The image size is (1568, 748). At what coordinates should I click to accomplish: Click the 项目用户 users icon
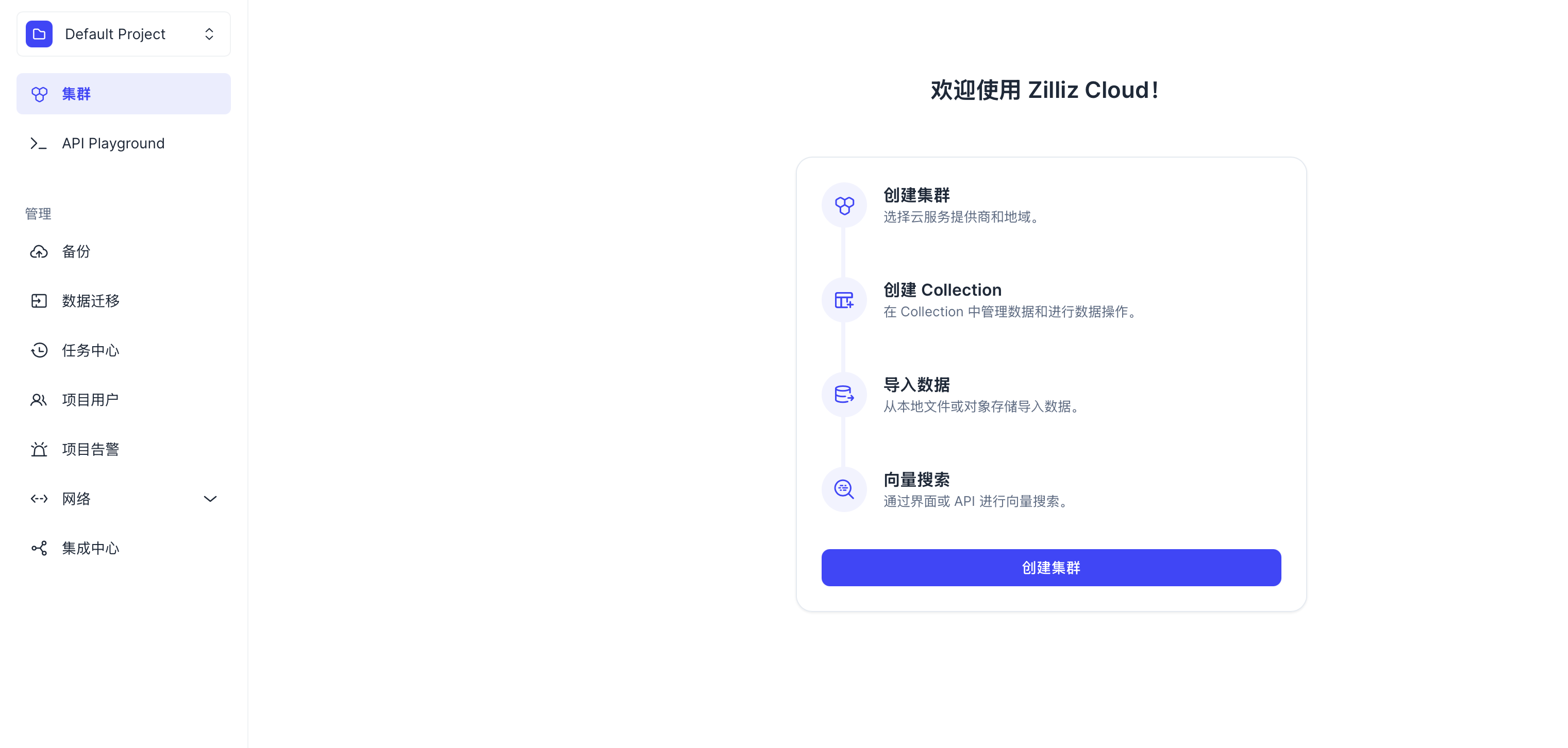pos(39,400)
